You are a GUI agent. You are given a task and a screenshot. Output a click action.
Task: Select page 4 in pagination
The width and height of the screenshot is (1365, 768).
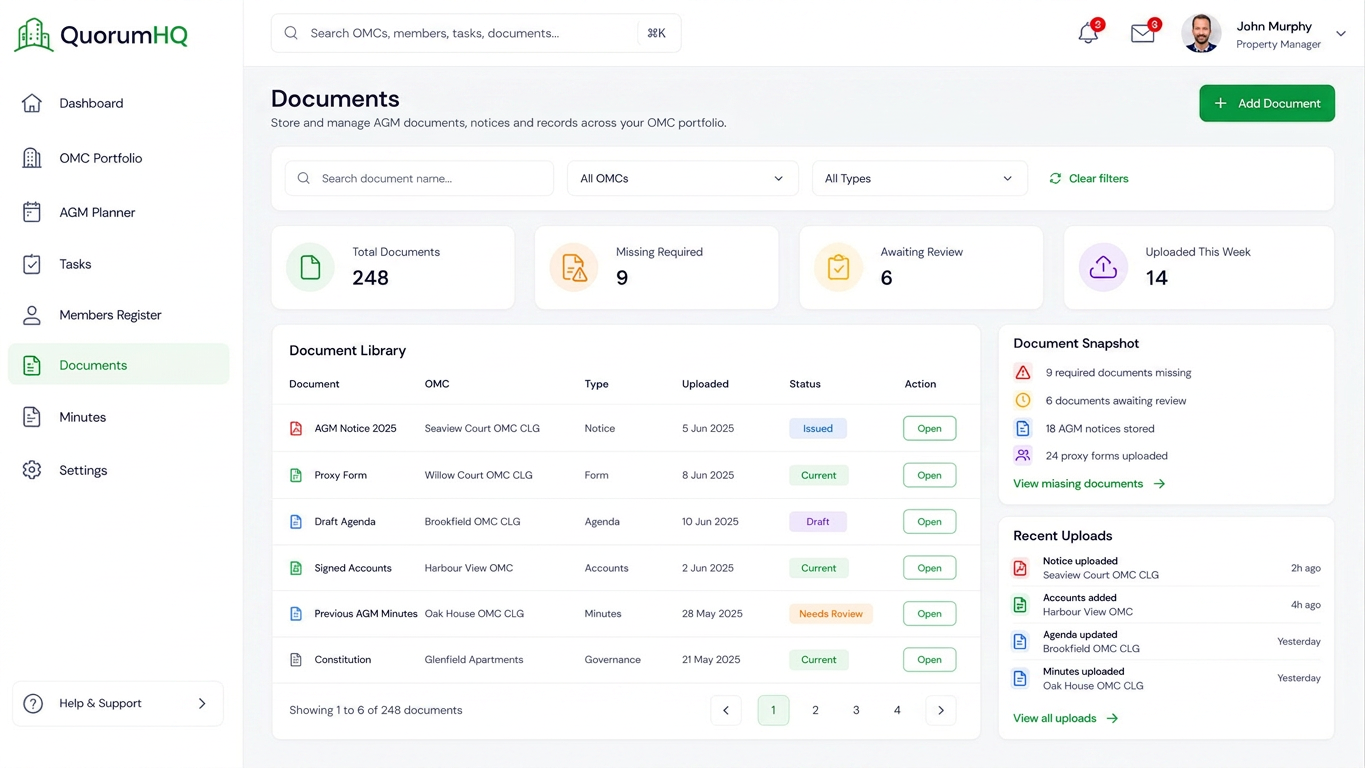click(x=897, y=710)
